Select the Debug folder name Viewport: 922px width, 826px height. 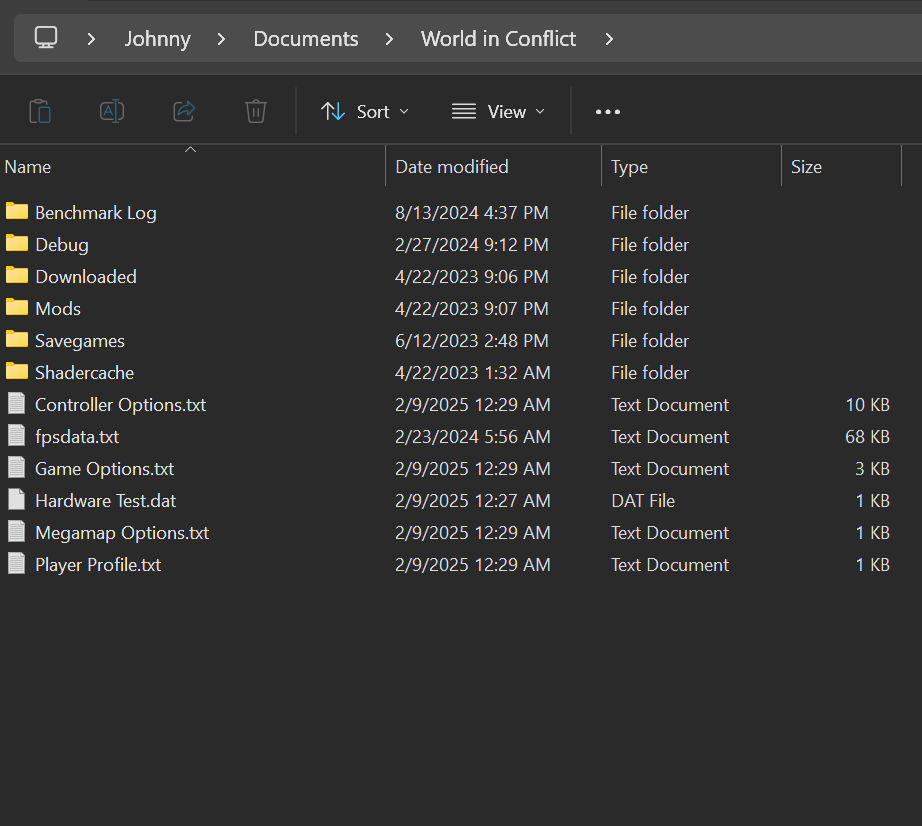pos(62,245)
